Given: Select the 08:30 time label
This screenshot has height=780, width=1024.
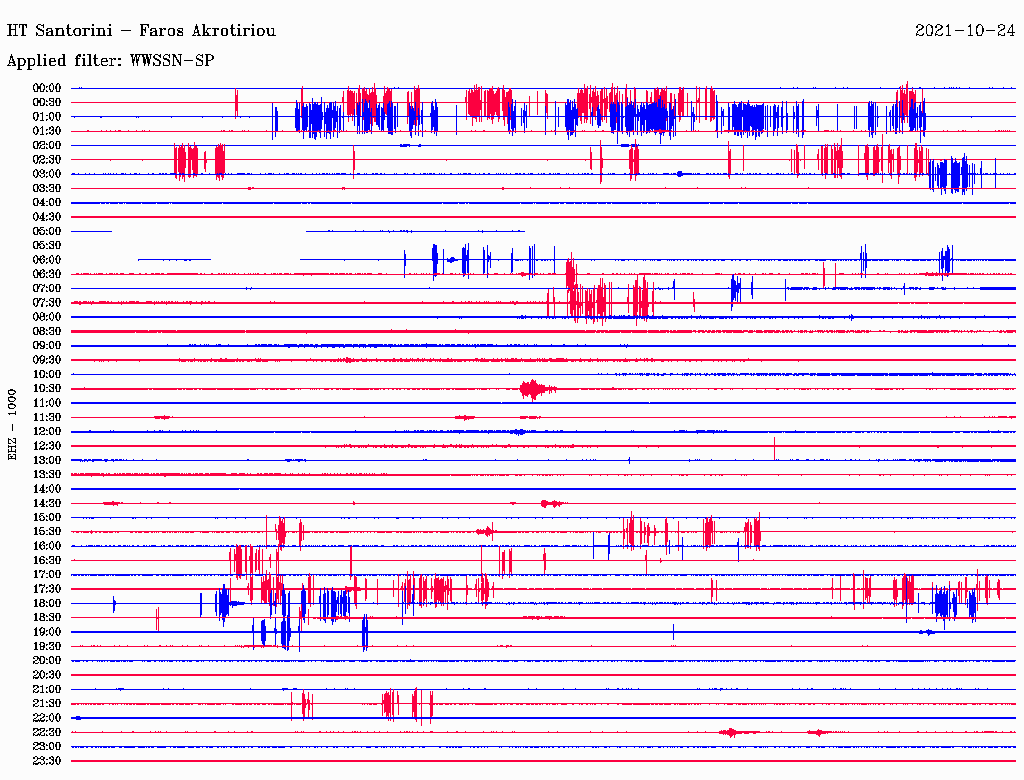Looking at the screenshot, I should (x=47, y=332).
